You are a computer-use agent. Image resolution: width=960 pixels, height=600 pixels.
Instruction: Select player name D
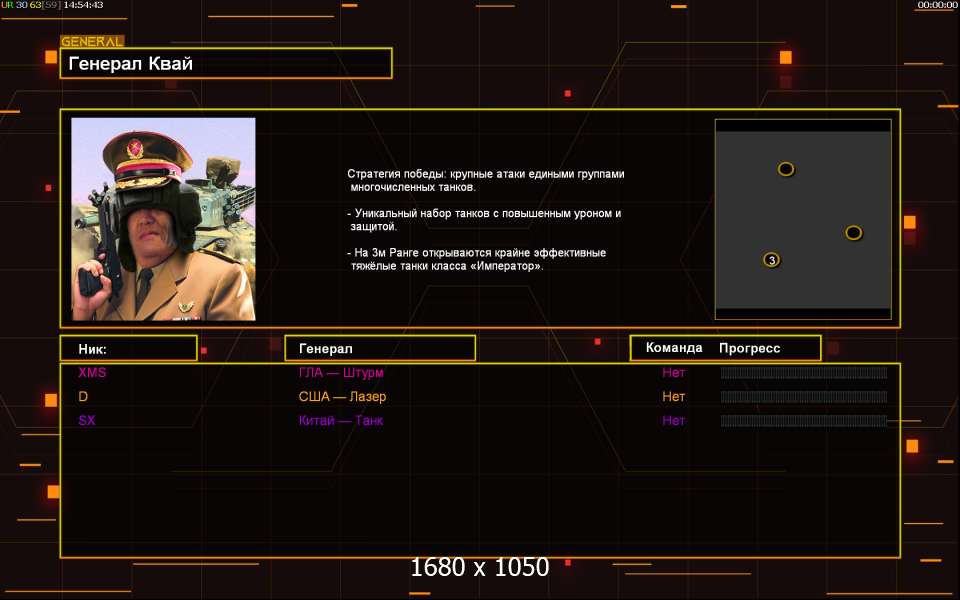coord(83,396)
